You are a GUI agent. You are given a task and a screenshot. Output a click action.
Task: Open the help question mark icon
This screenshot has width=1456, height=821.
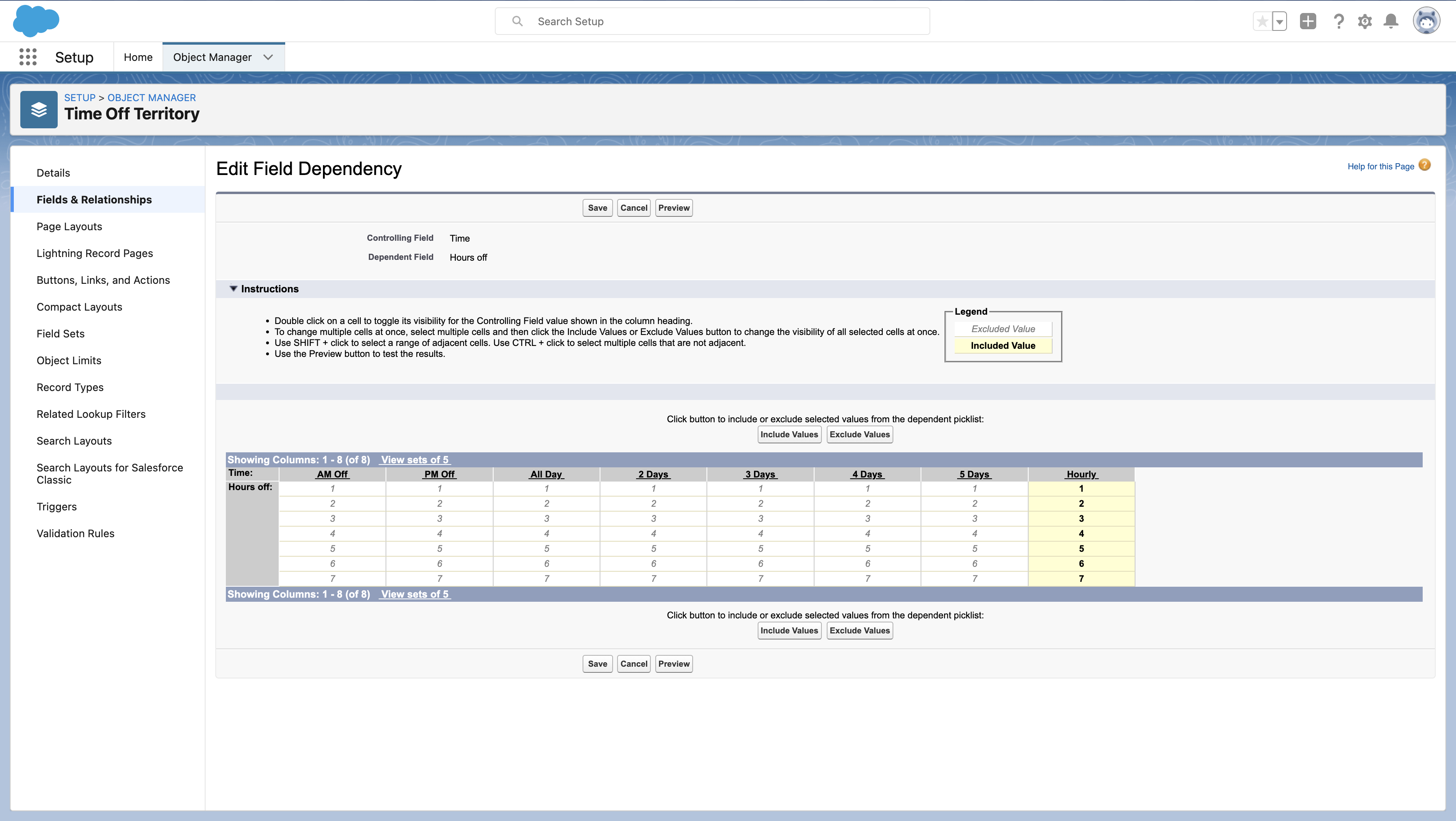coord(1339,22)
